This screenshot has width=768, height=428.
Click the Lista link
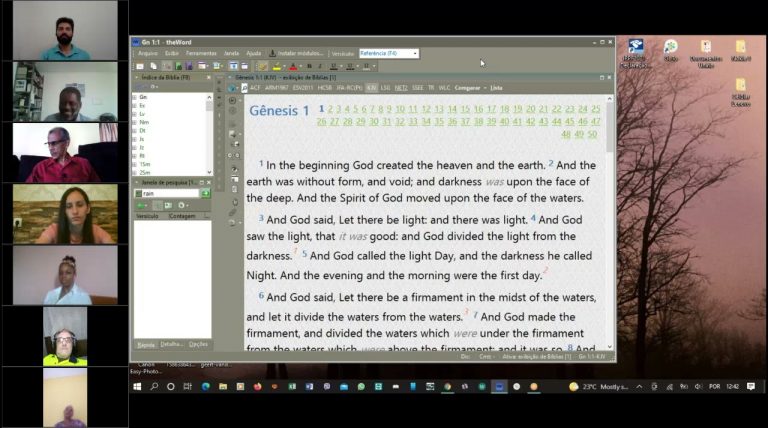(496, 88)
